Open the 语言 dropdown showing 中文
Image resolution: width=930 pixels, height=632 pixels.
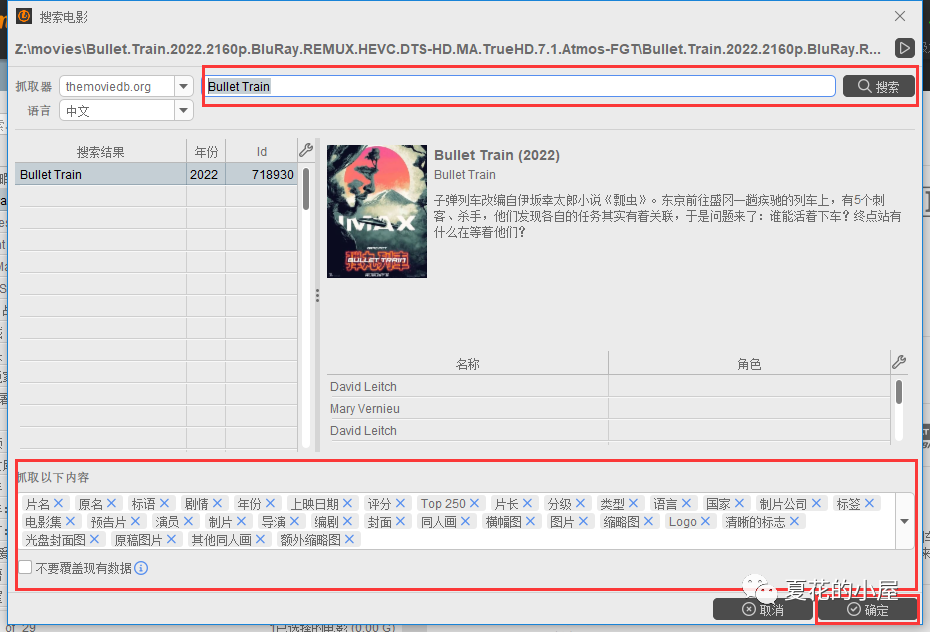tap(183, 111)
